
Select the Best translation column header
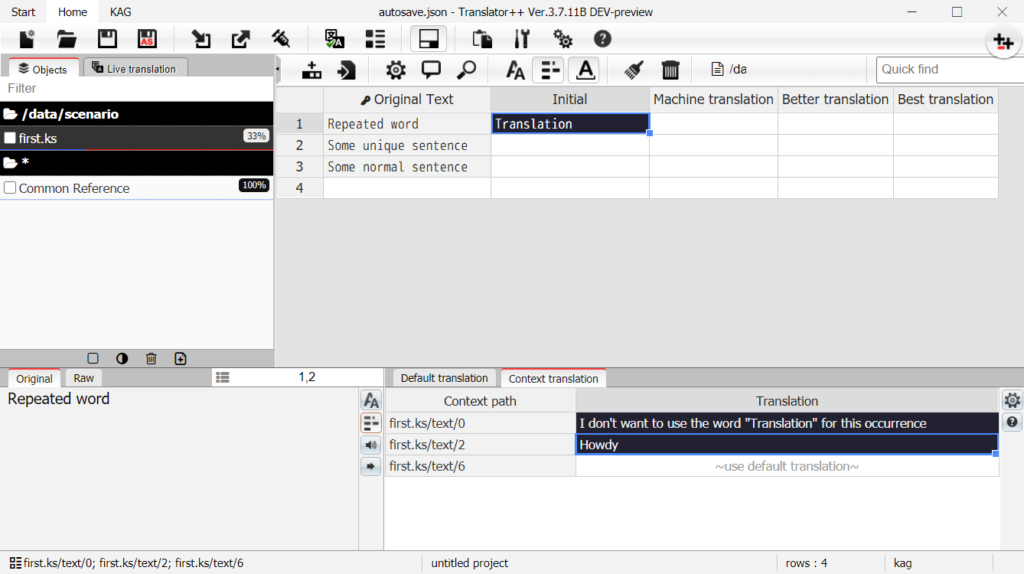946,99
